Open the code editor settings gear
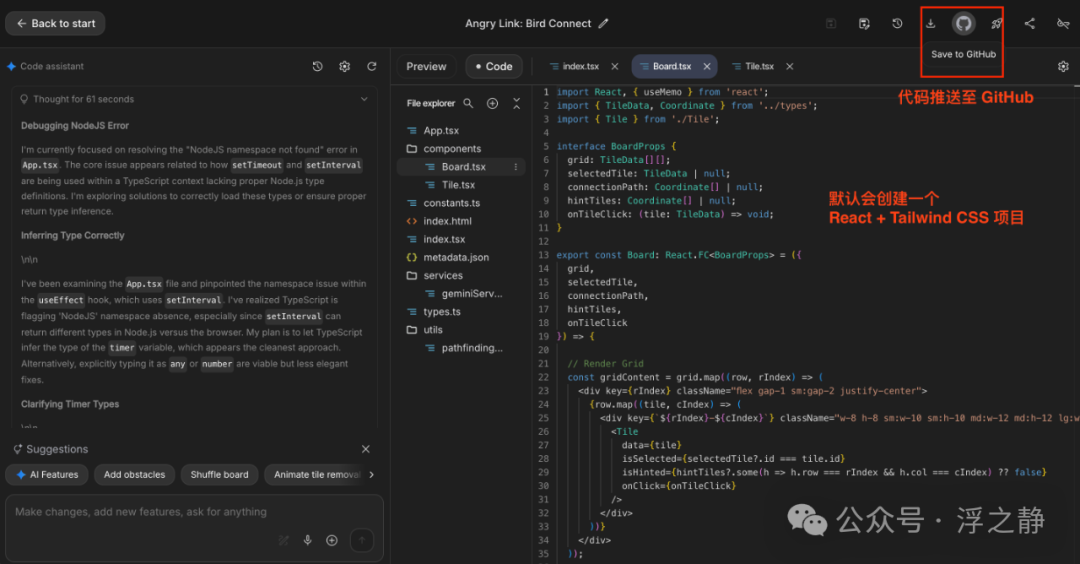 tap(1063, 66)
